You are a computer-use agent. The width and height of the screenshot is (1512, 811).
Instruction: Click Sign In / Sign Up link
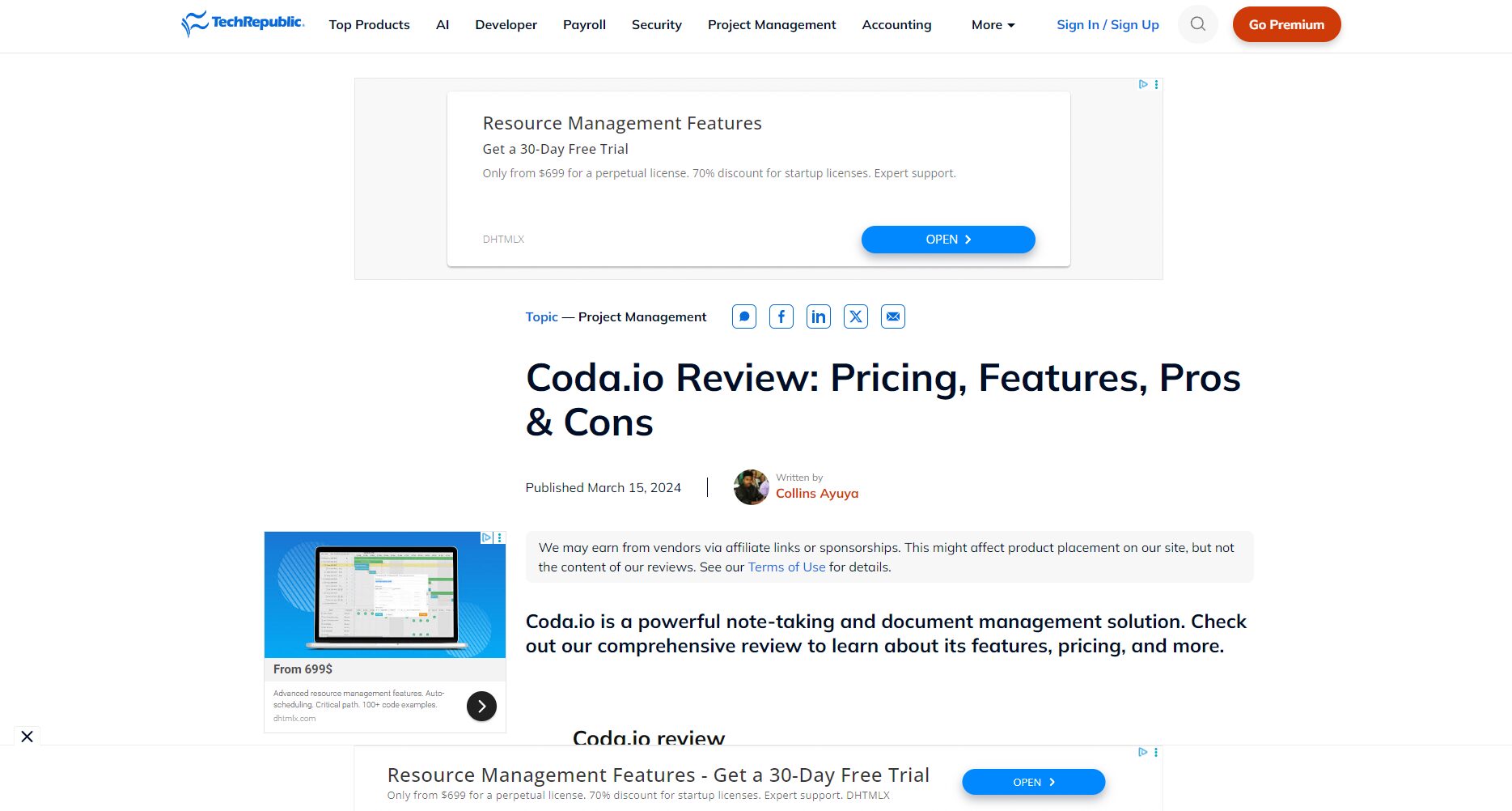[x=1107, y=25]
